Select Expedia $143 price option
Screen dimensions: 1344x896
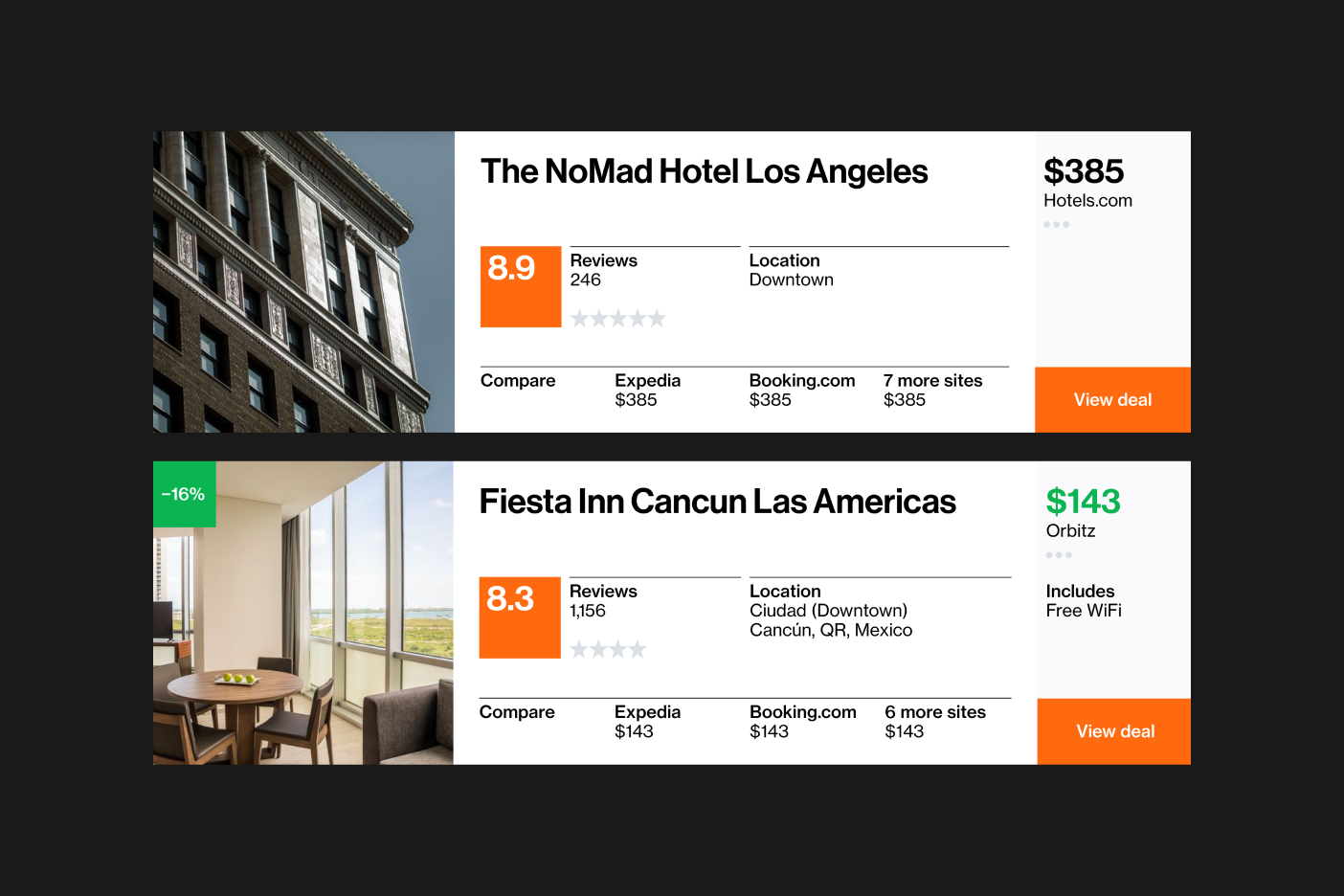click(647, 721)
